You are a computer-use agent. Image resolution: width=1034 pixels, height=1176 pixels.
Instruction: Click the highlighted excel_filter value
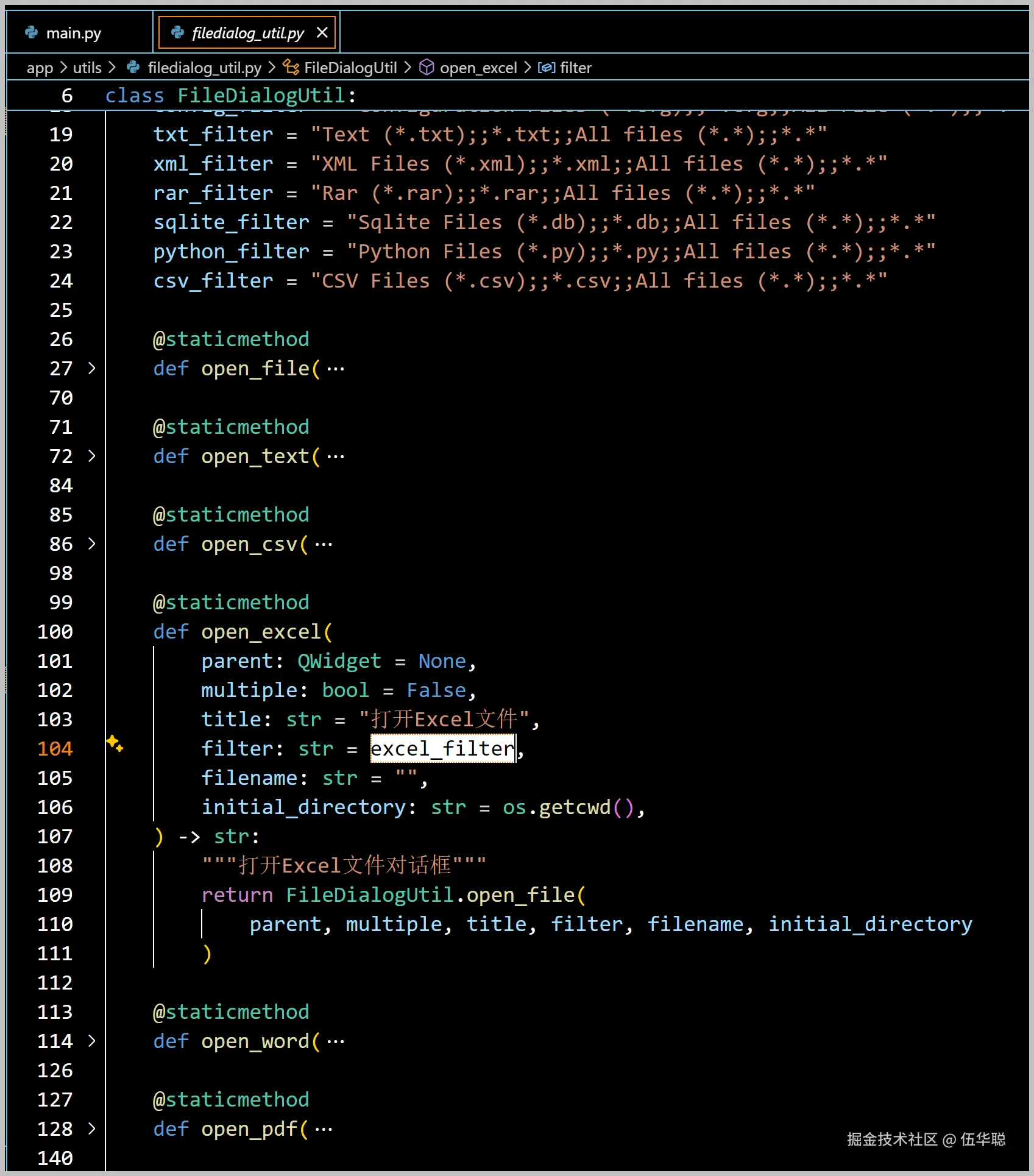443,748
